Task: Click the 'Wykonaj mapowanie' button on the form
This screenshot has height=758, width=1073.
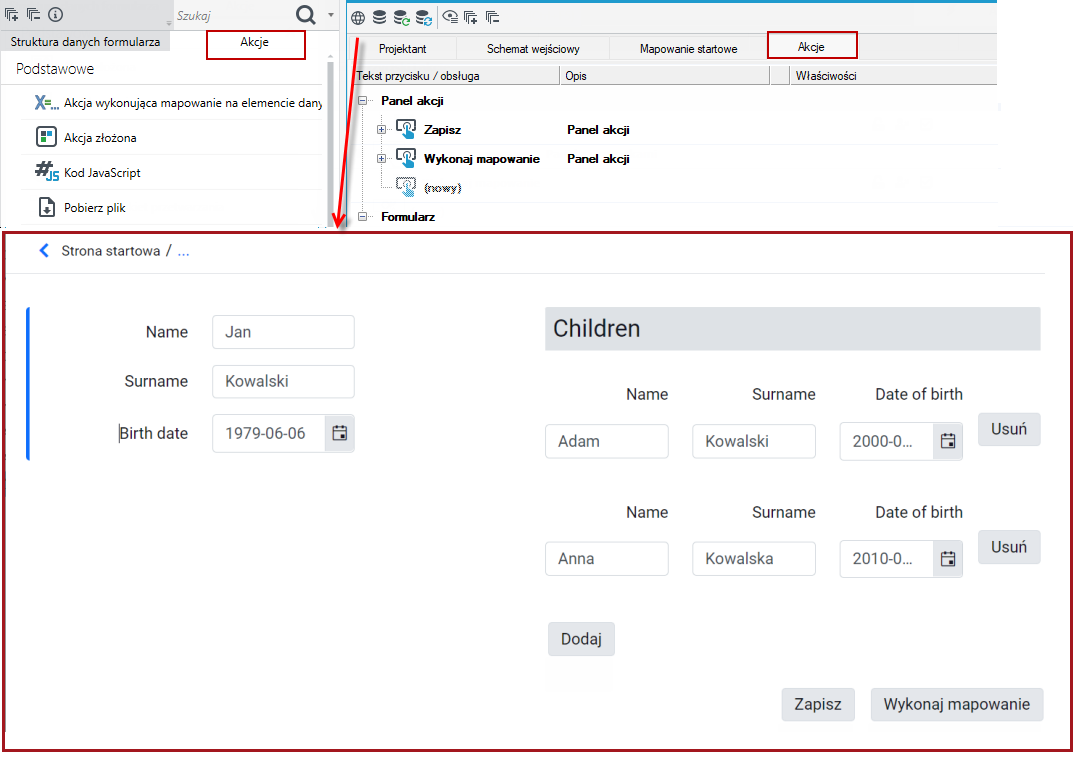Action: click(957, 705)
